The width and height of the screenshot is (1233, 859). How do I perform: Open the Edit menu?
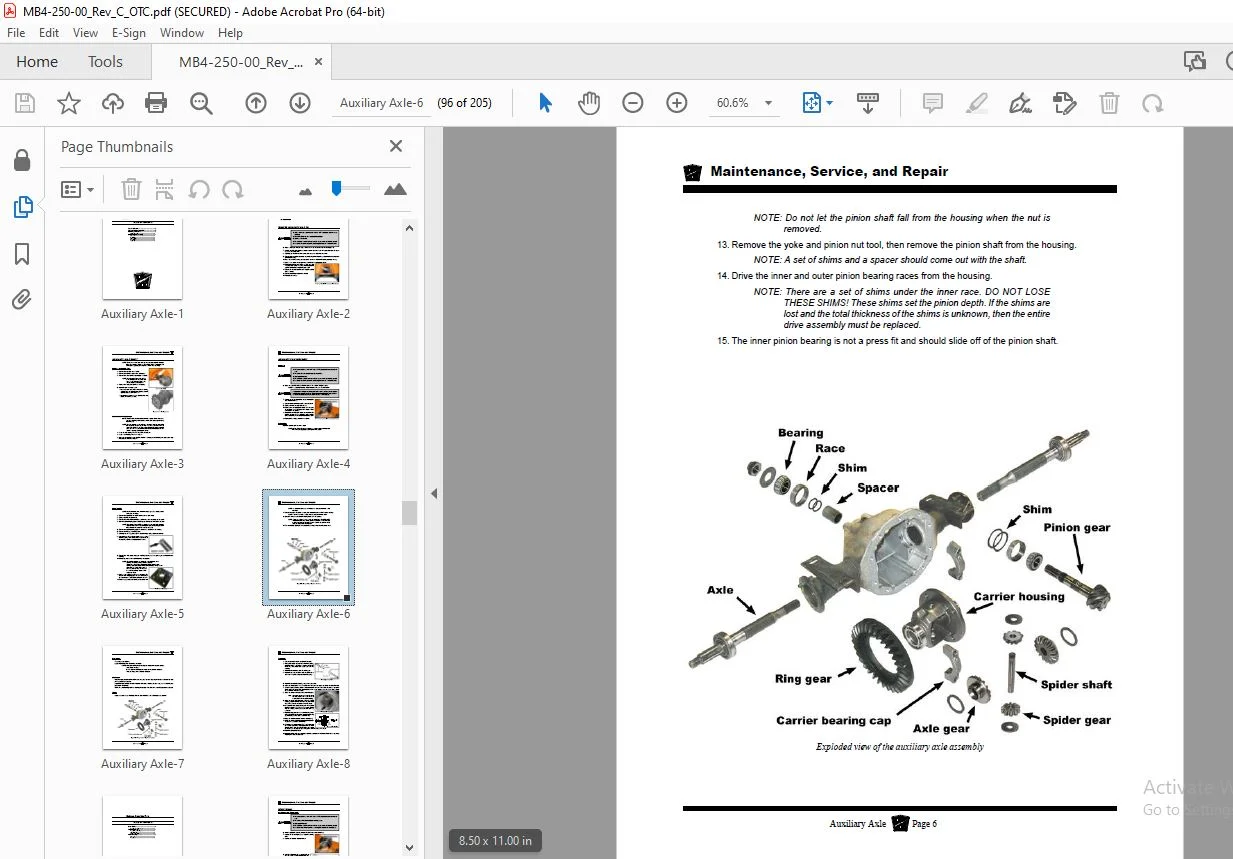[49, 32]
